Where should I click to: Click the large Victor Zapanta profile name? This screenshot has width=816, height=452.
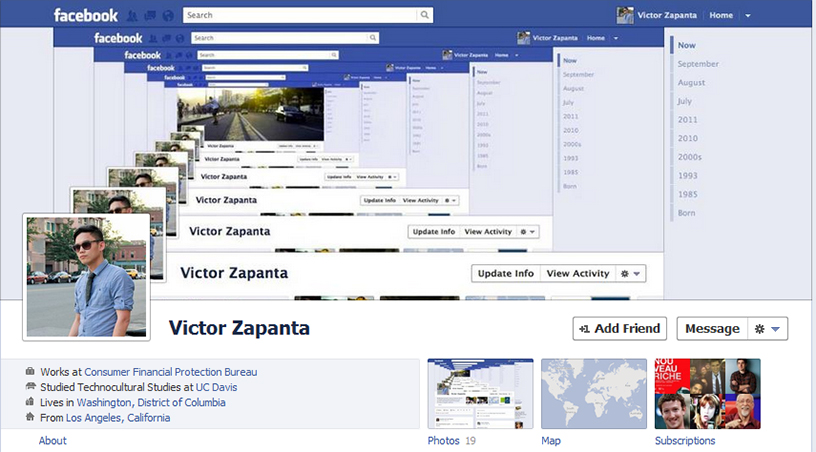click(x=239, y=328)
